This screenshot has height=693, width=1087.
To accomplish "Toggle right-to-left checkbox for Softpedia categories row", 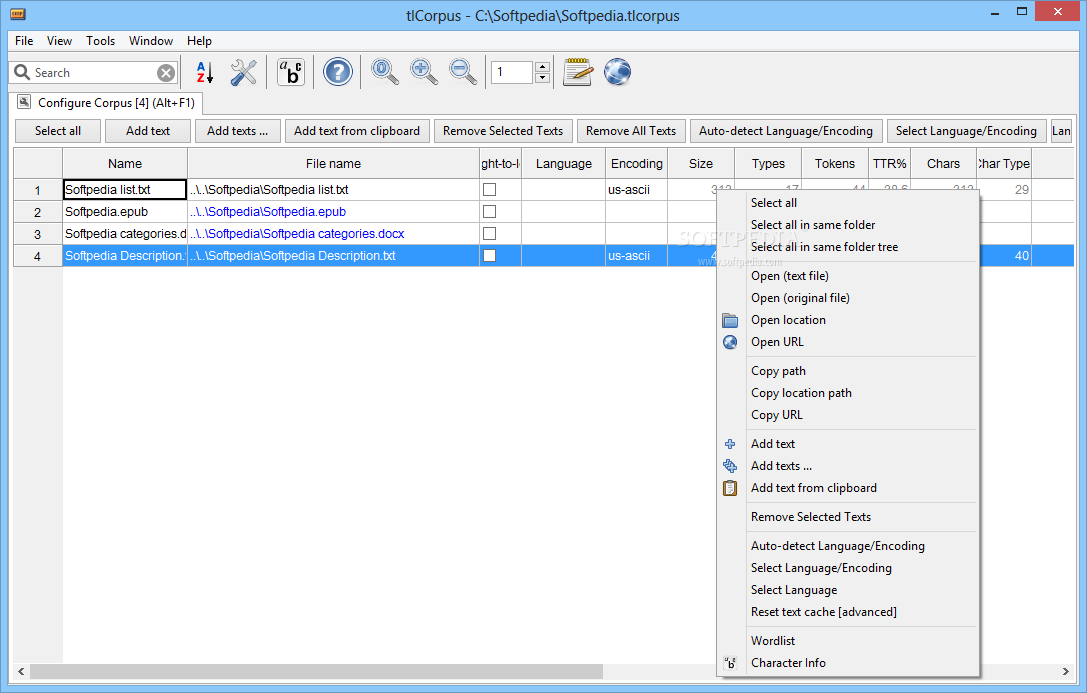I will pos(489,234).
